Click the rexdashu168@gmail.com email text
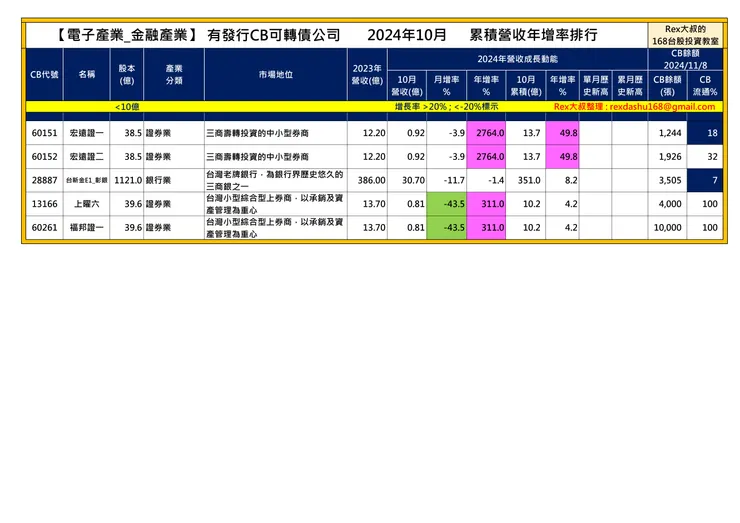Image resolution: width=740 pixels, height=523 pixels. [662, 107]
